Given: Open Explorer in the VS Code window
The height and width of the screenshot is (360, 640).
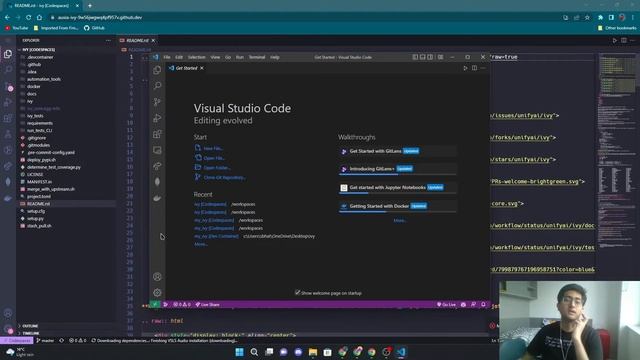Looking at the screenshot, I should pos(157,70).
